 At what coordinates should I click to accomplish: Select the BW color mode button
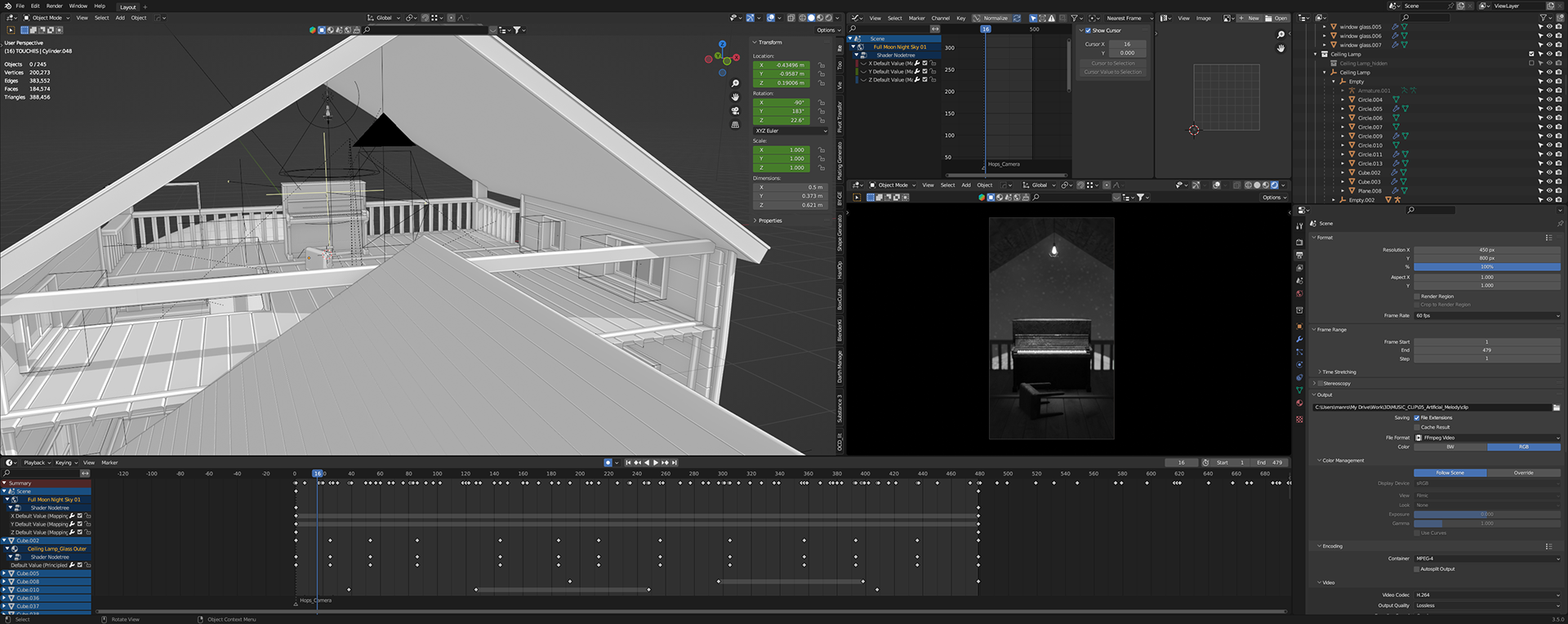(x=1450, y=447)
